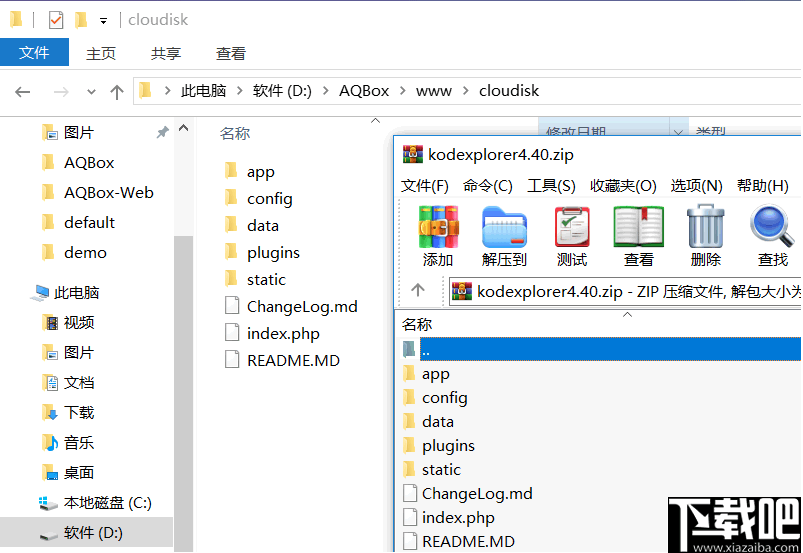Select the plugins folder in Explorer list
803x553 pixels.
coord(273,252)
